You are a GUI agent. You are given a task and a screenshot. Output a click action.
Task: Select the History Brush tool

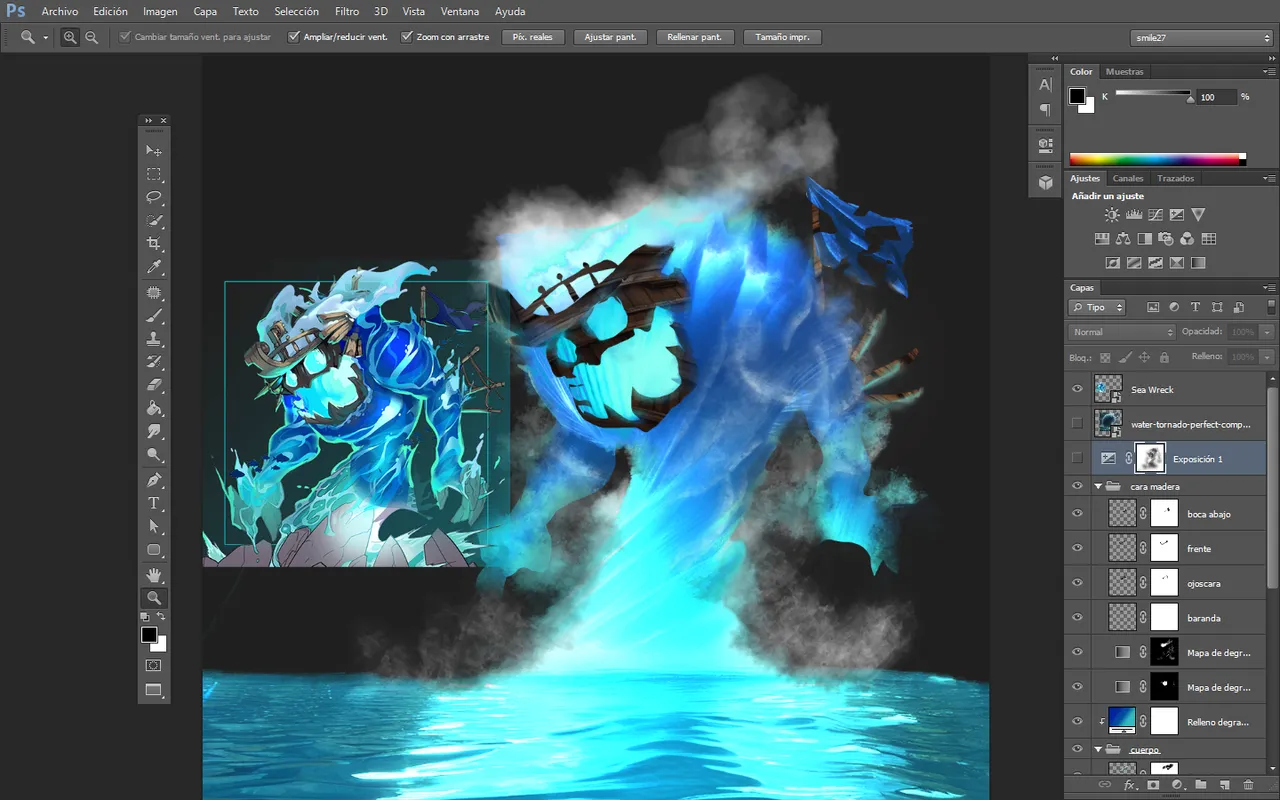click(154, 361)
